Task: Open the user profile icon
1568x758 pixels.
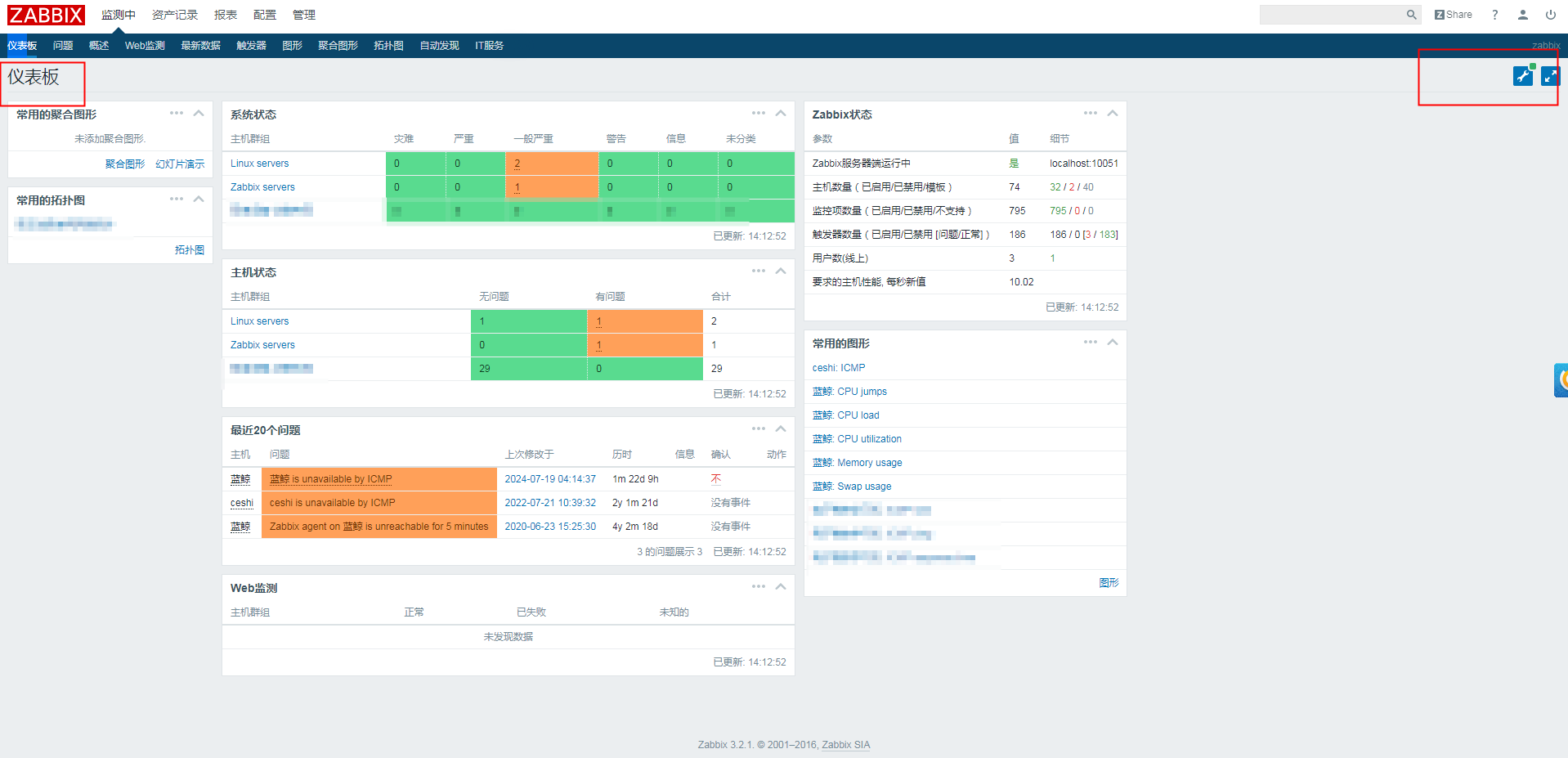Action: 1522,15
